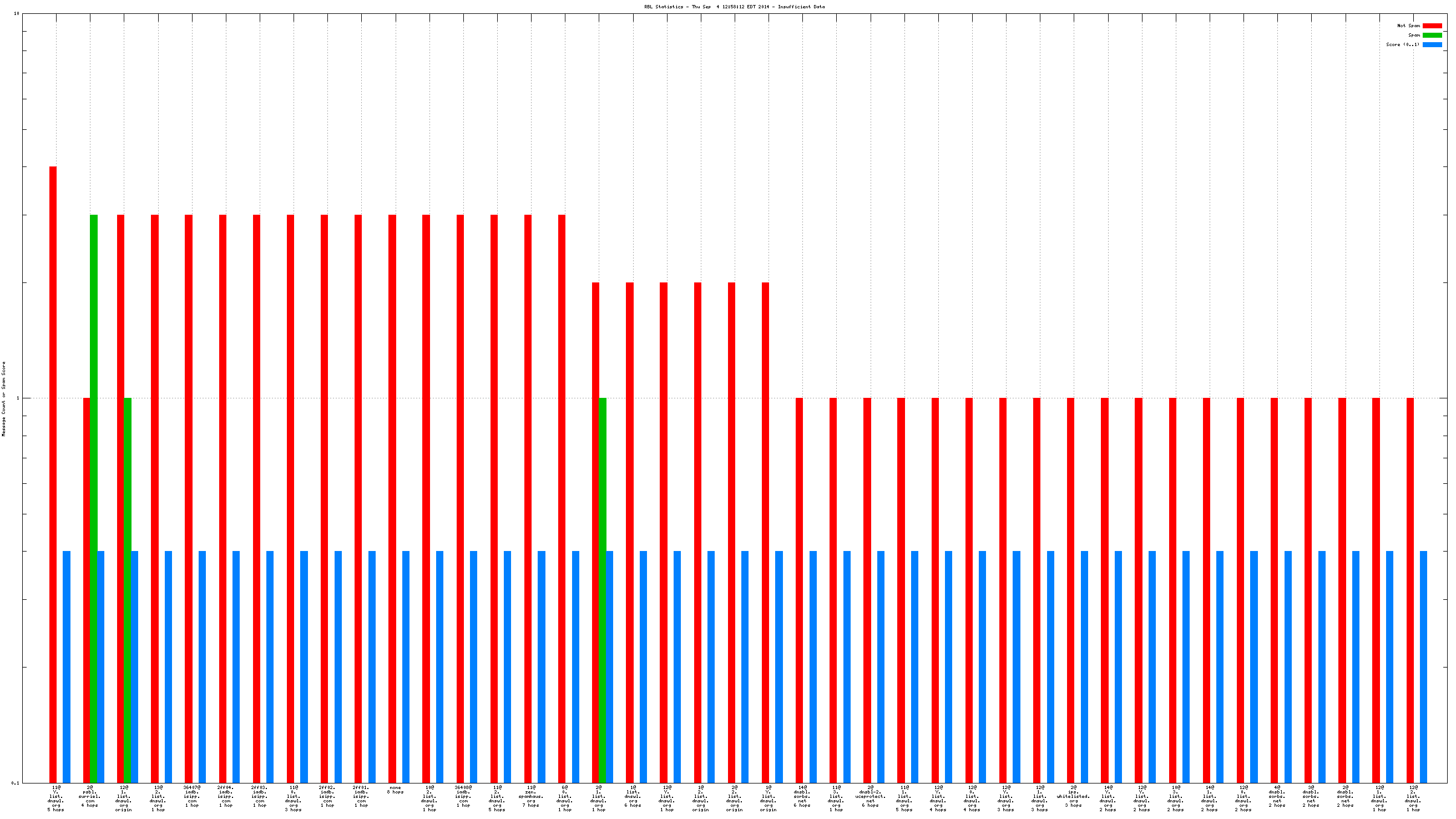This screenshot has width=1456, height=819.
Task: Click the 2ff04.iadb.isipp.com label
Action: [225, 796]
